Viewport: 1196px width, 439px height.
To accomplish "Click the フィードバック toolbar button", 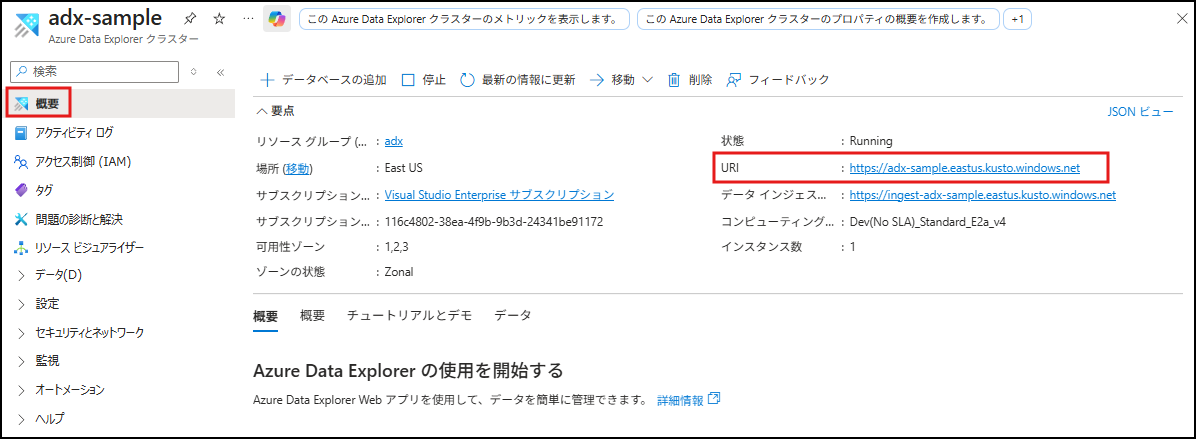I will point(778,80).
